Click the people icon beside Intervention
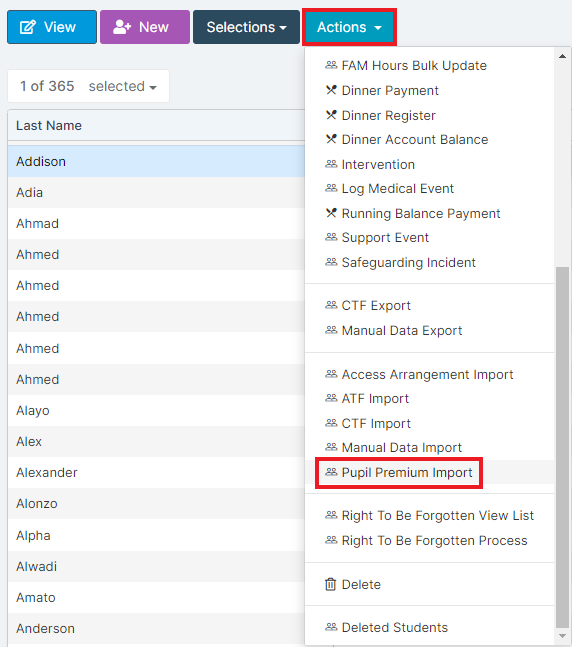Screen dimensions: 572x647 (x=331, y=164)
